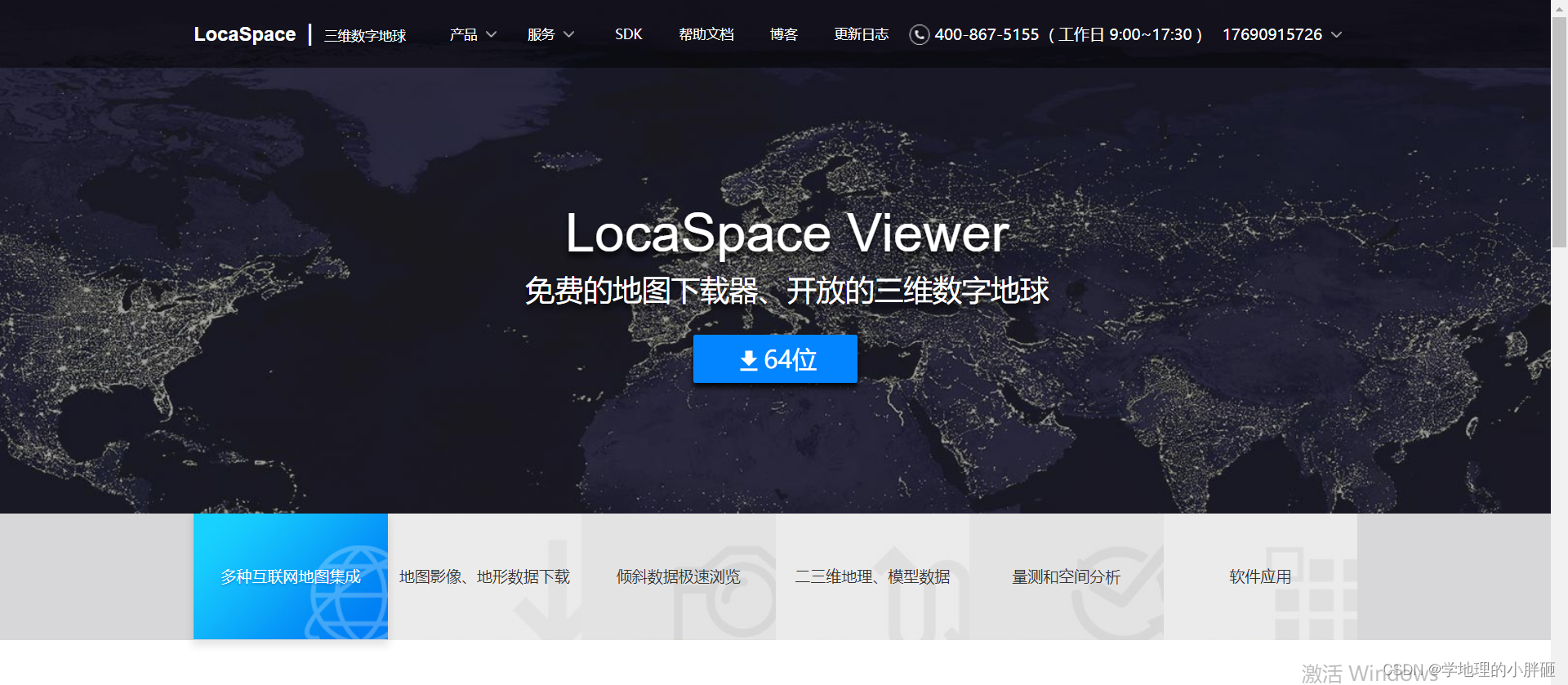Click the LocaSpace logo
This screenshot has width=1568, height=685.
coord(244,34)
